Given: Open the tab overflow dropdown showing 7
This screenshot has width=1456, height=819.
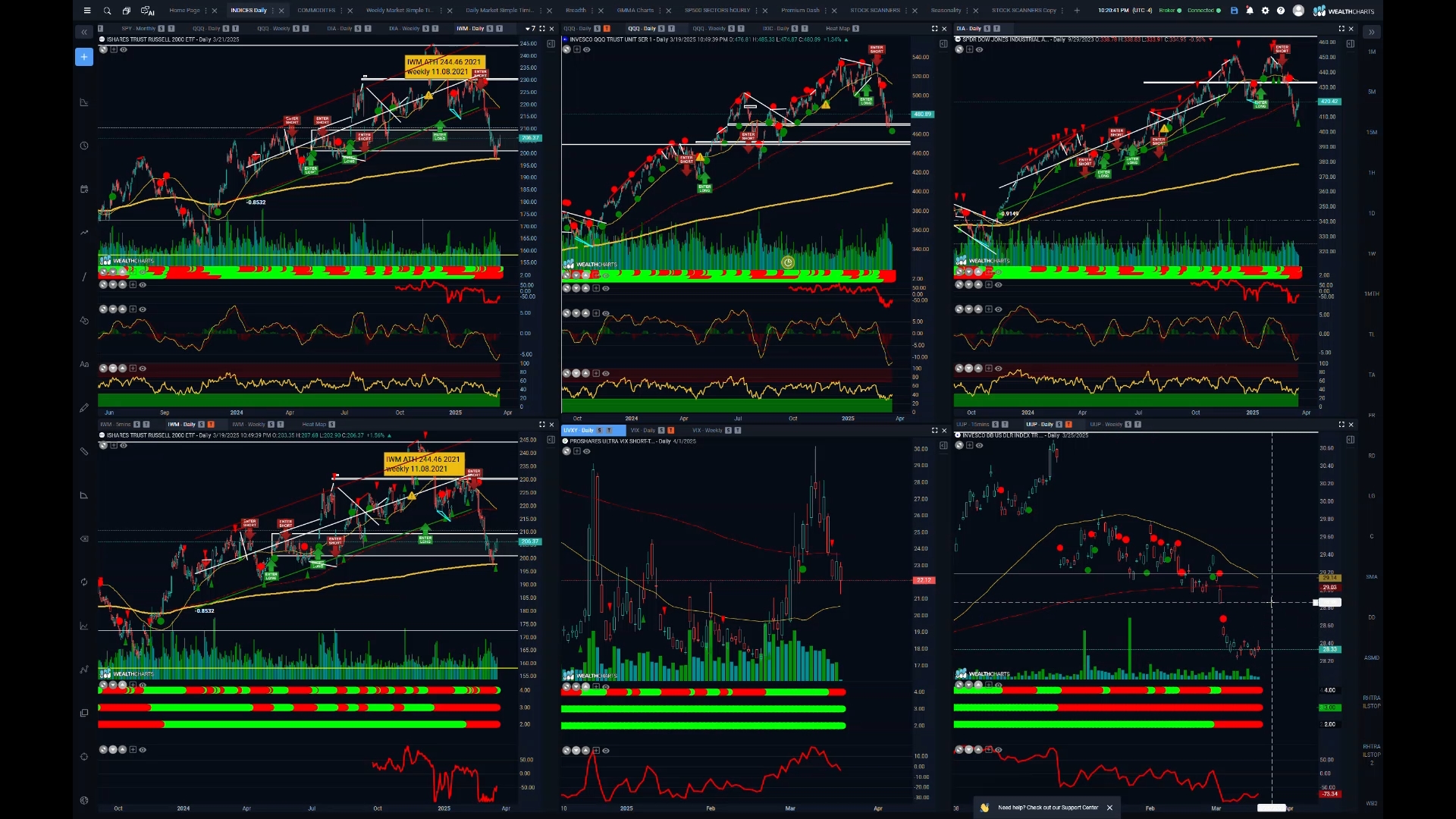Looking at the screenshot, I should coord(530,29).
